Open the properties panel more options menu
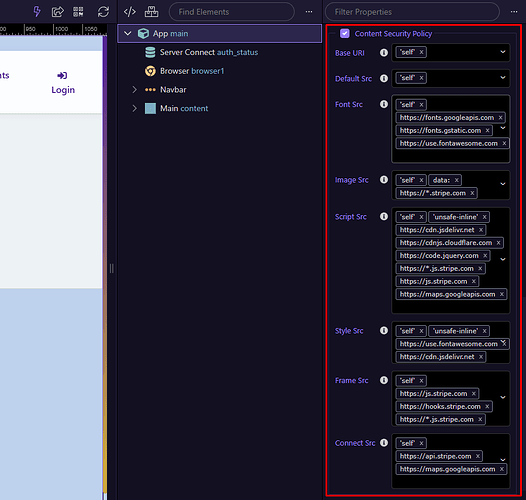 pyautogui.click(x=514, y=12)
